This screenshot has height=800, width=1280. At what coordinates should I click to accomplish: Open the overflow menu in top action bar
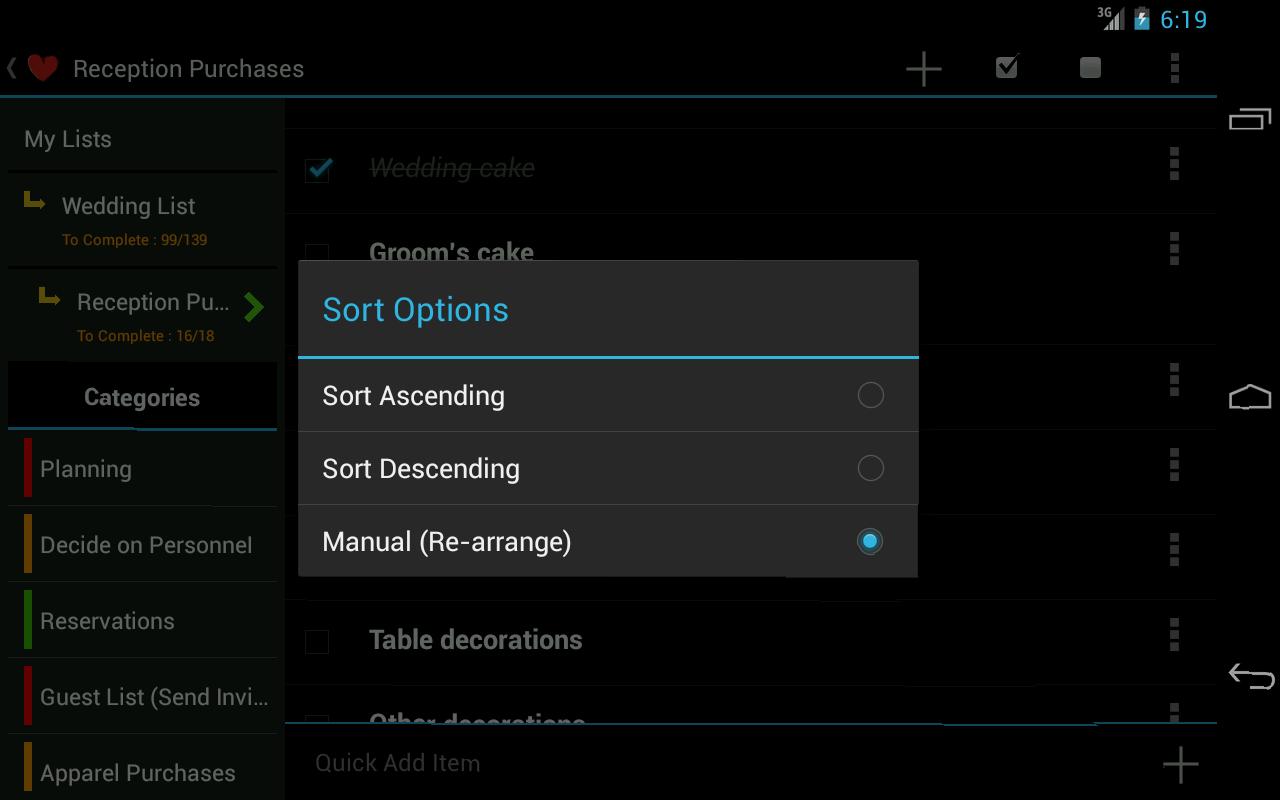coord(1174,67)
